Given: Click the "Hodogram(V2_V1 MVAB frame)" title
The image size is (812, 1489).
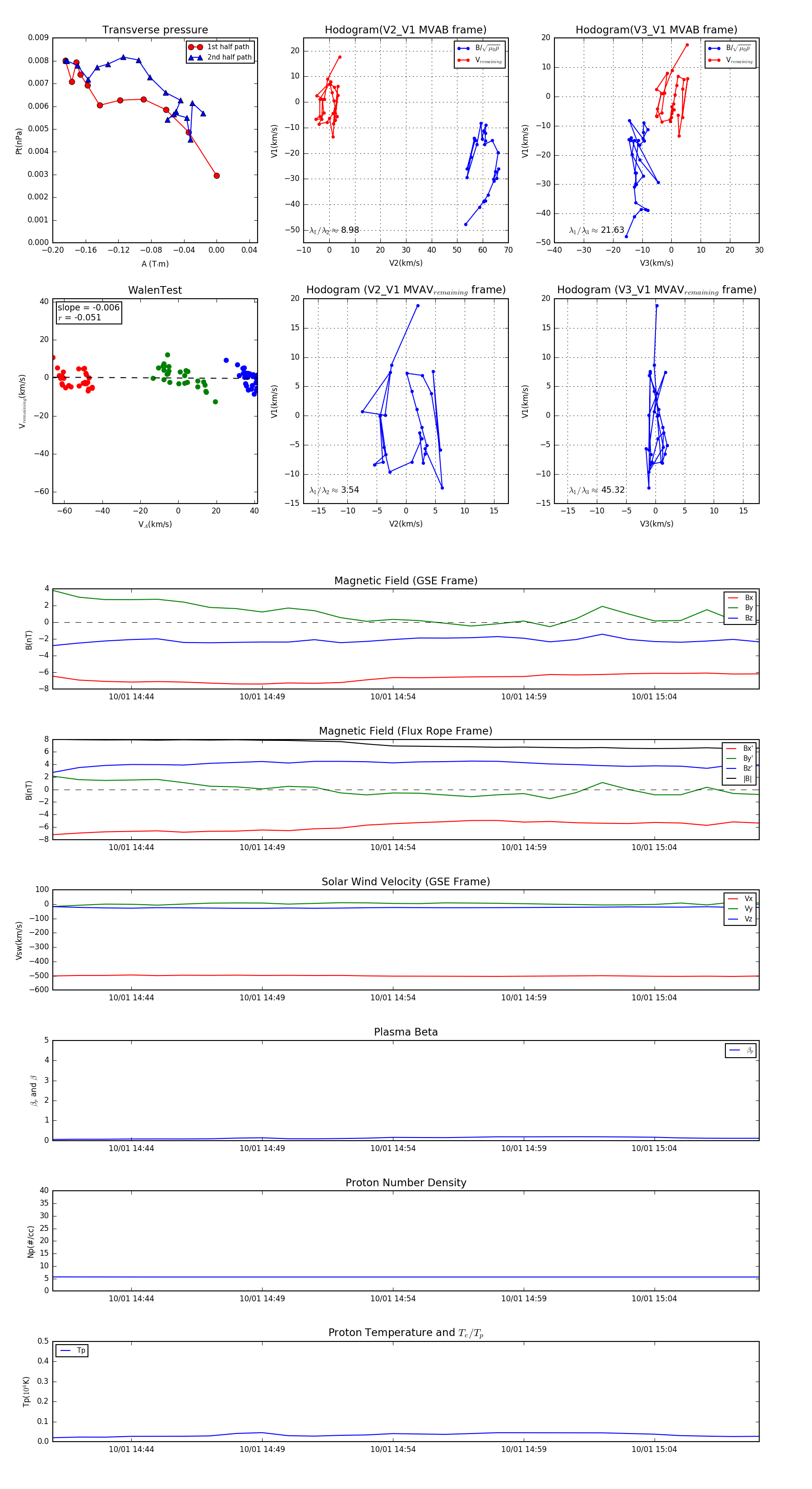Looking at the screenshot, I should click(406, 30).
